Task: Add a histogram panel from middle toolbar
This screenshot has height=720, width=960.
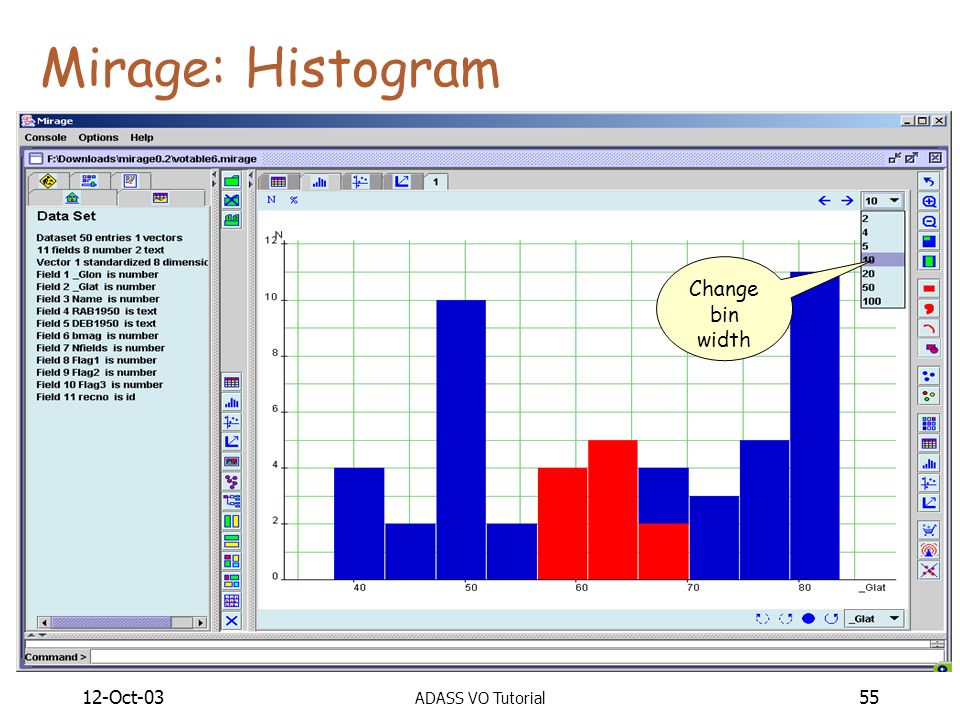Action: pos(231,402)
